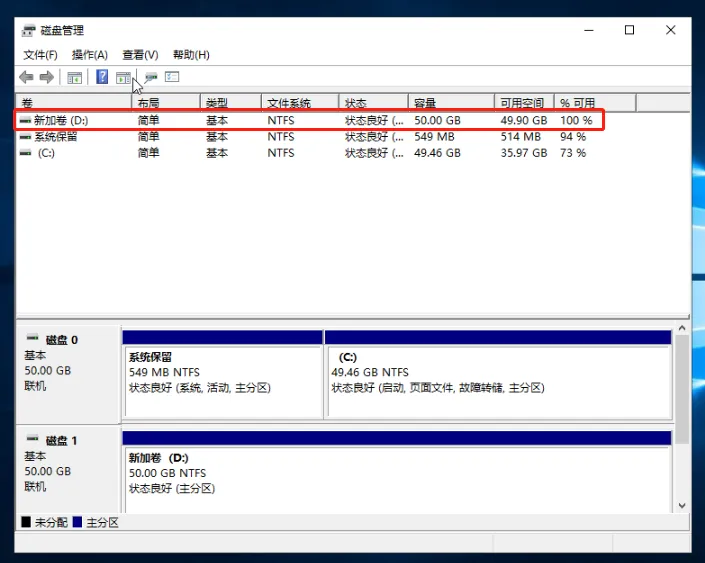Sort by the 卷 column header
This screenshot has height=563, width=705.
(74, 103)
